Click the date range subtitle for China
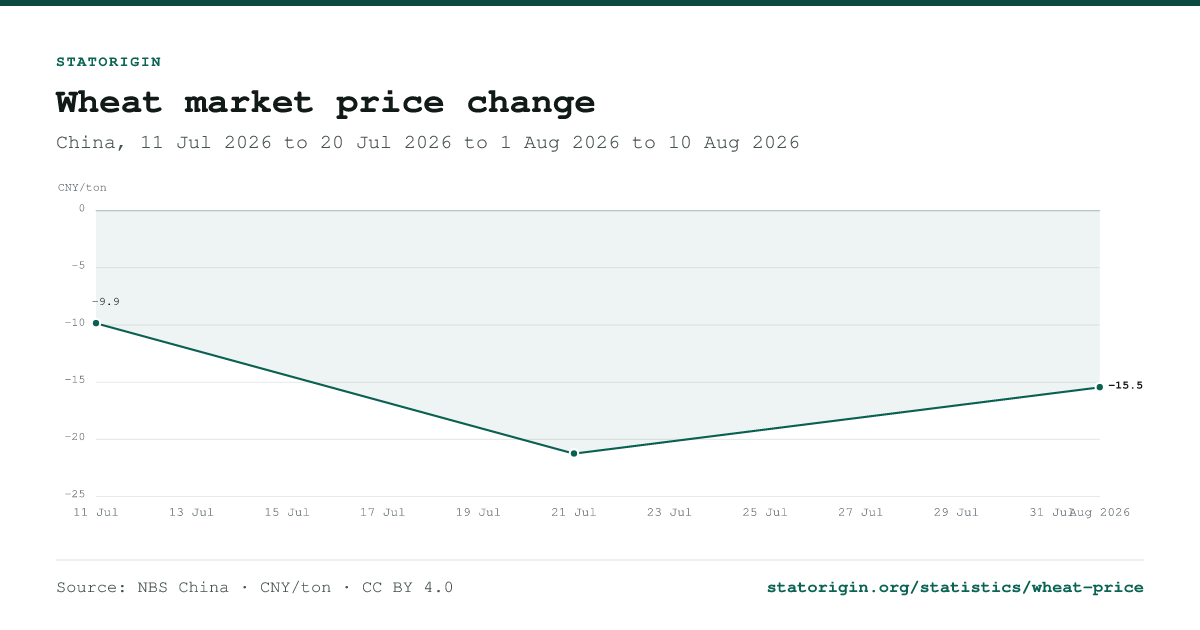 tap(428, 143)
